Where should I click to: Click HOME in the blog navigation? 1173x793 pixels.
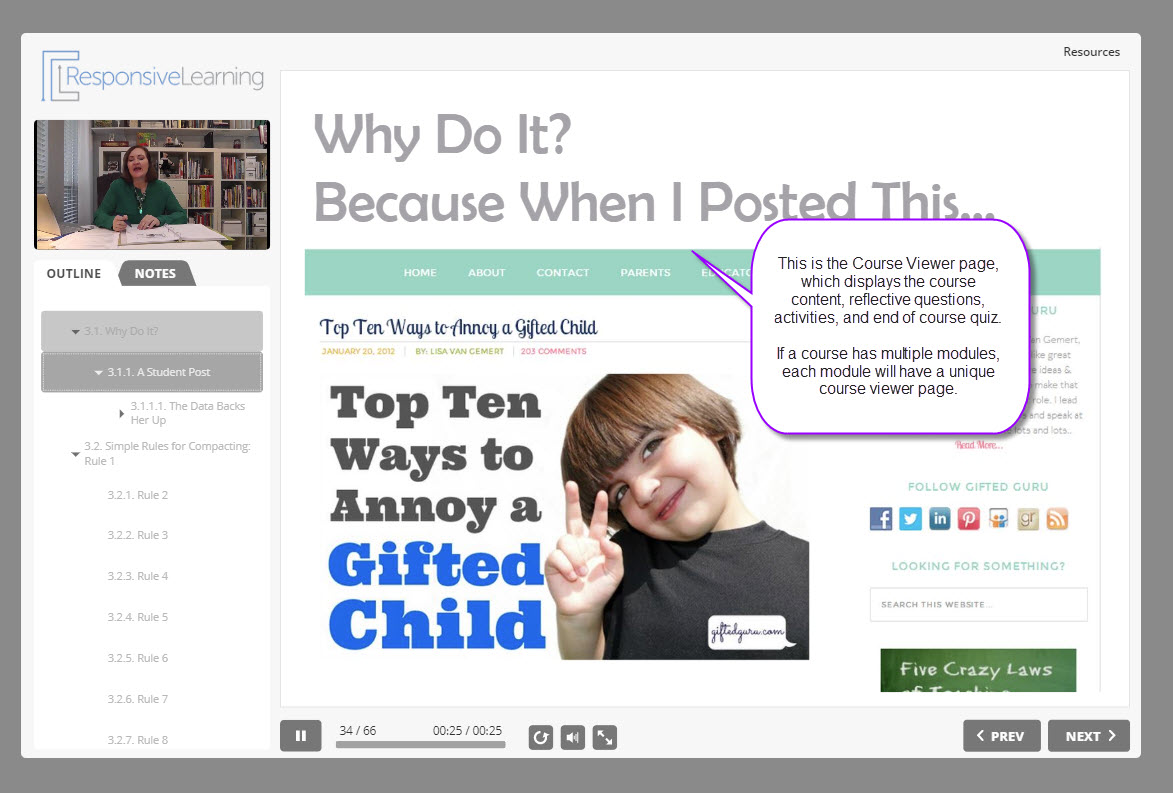(420, 272)
